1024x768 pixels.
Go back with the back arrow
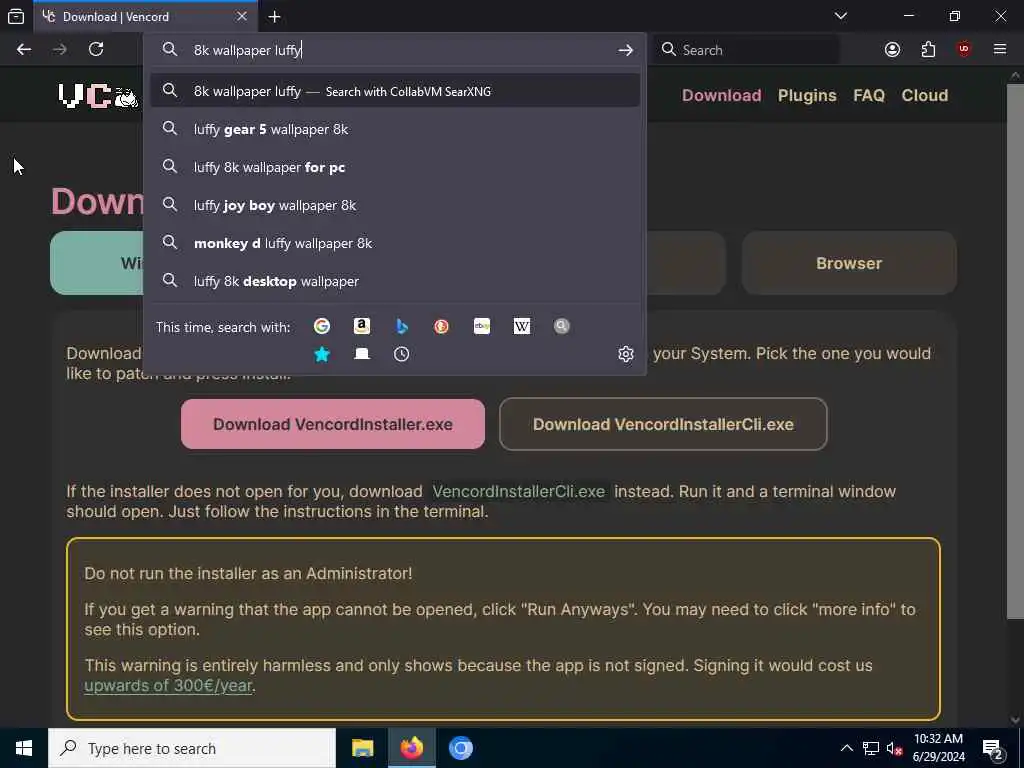click(24, 50)
